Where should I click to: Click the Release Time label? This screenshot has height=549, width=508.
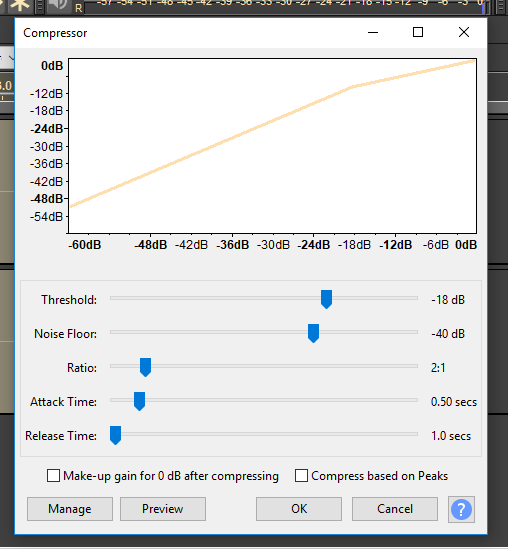[x=61, y=436]
